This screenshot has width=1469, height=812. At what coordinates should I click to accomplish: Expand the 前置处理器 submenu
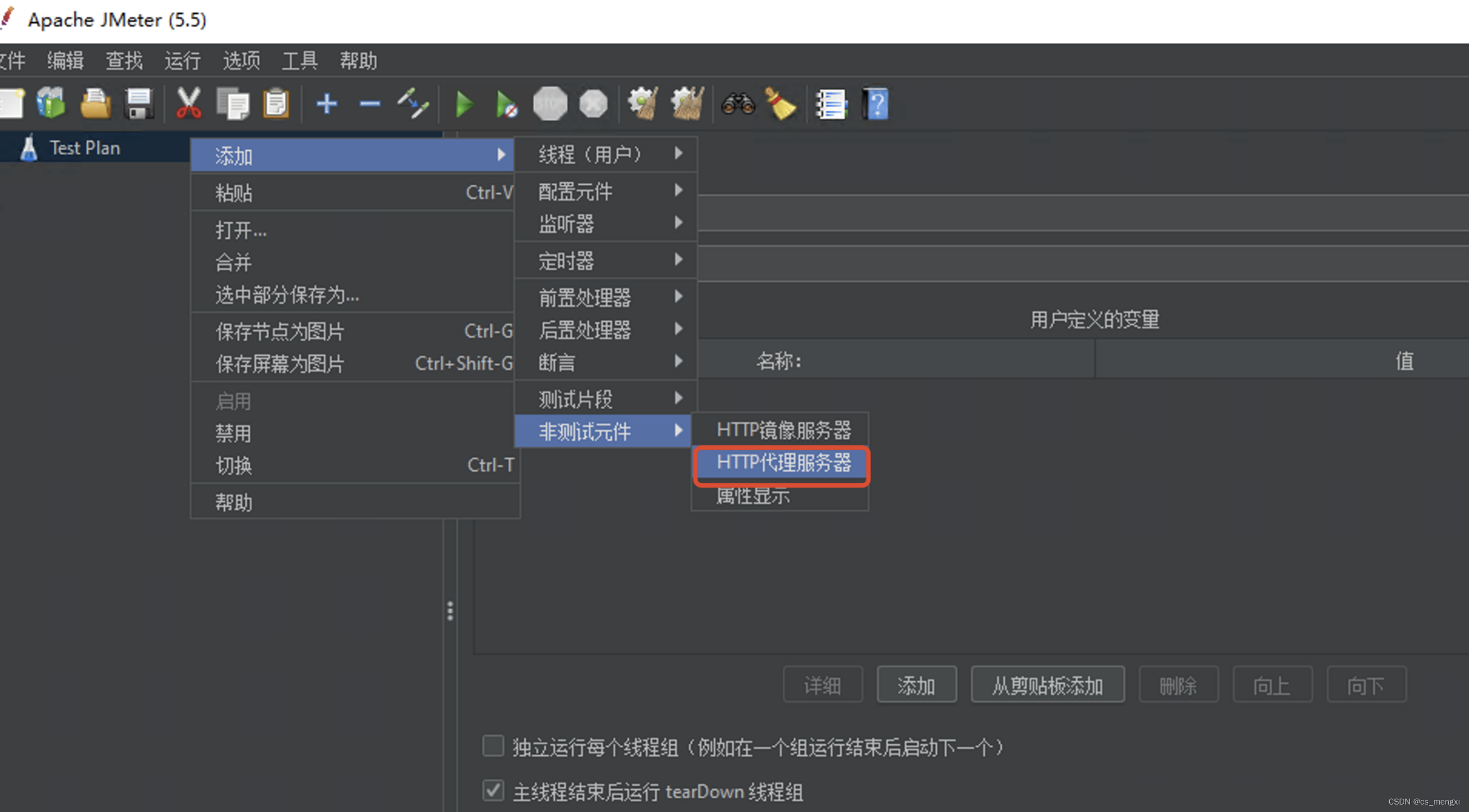coord(606,297)
